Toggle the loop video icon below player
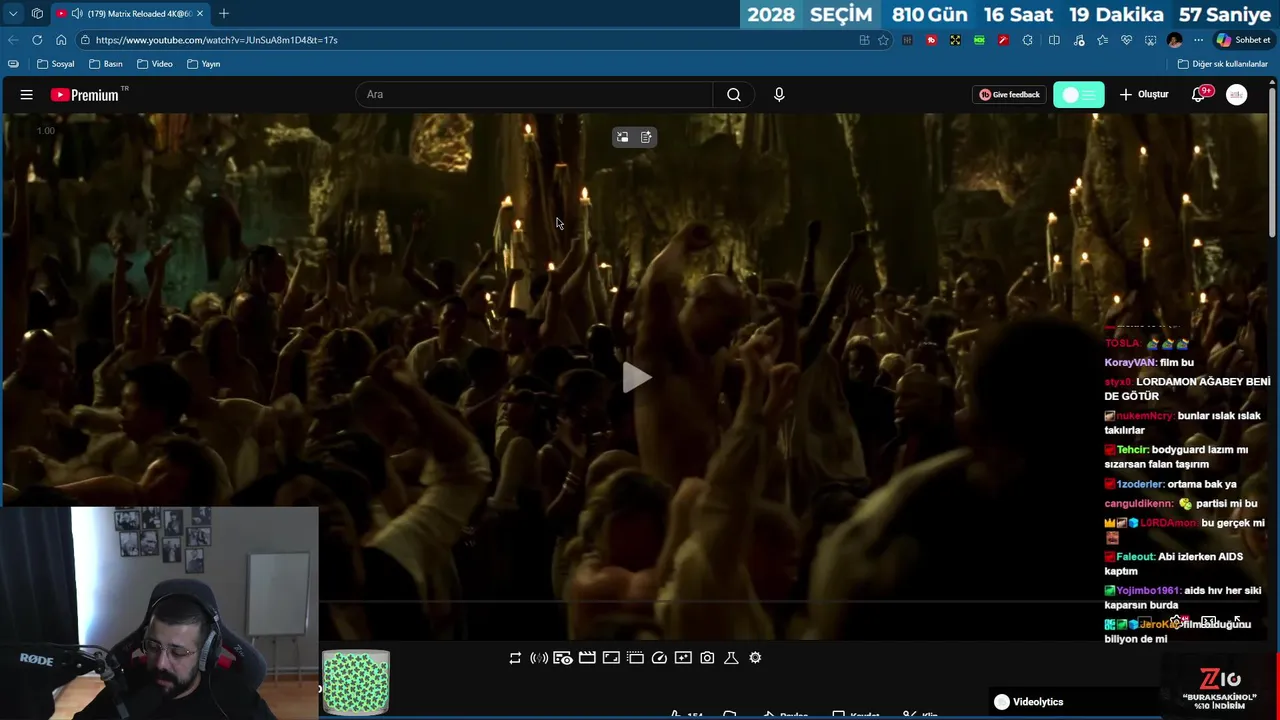Viewport: 1280px width, 720px height. click(x=515, y=657)
